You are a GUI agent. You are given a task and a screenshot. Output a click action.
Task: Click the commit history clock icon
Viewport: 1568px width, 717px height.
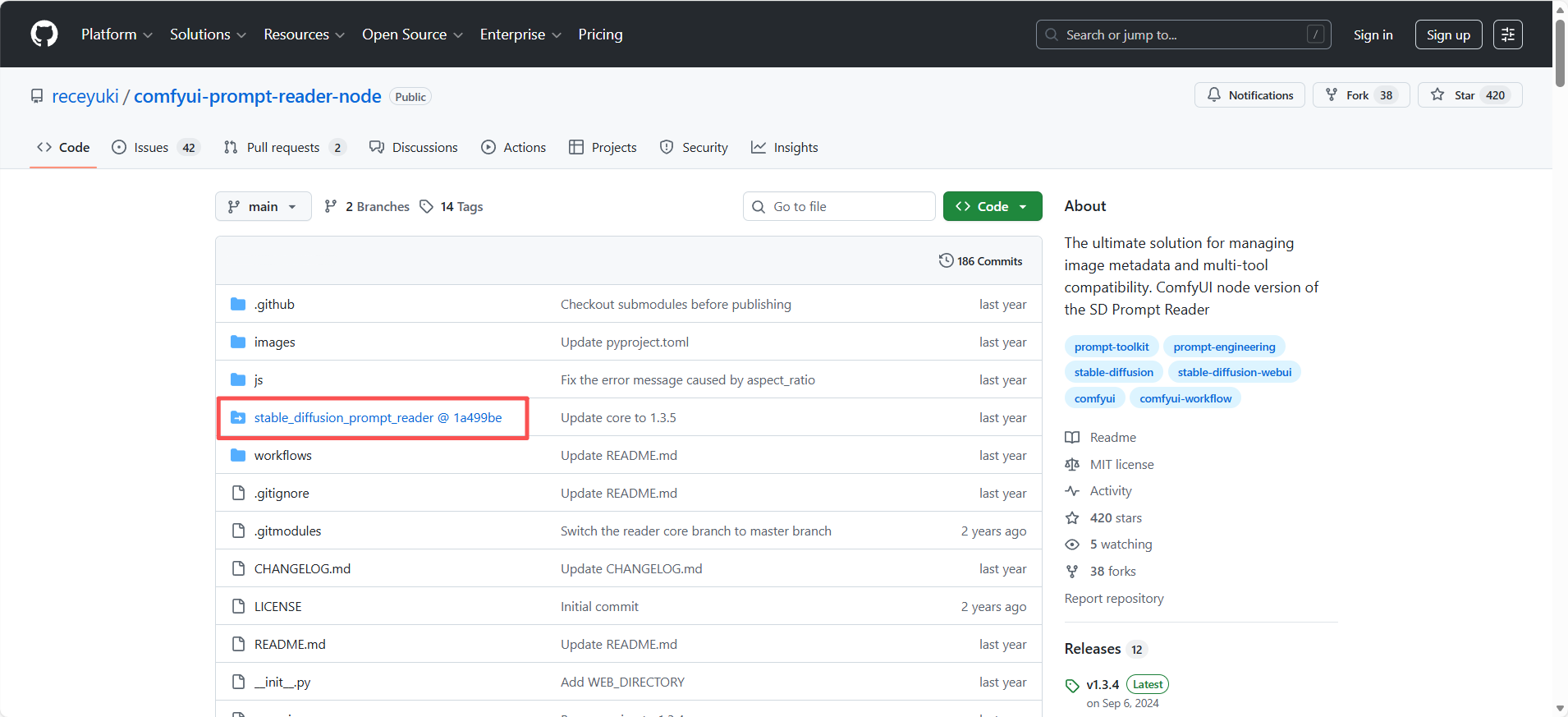coord(946,260)
